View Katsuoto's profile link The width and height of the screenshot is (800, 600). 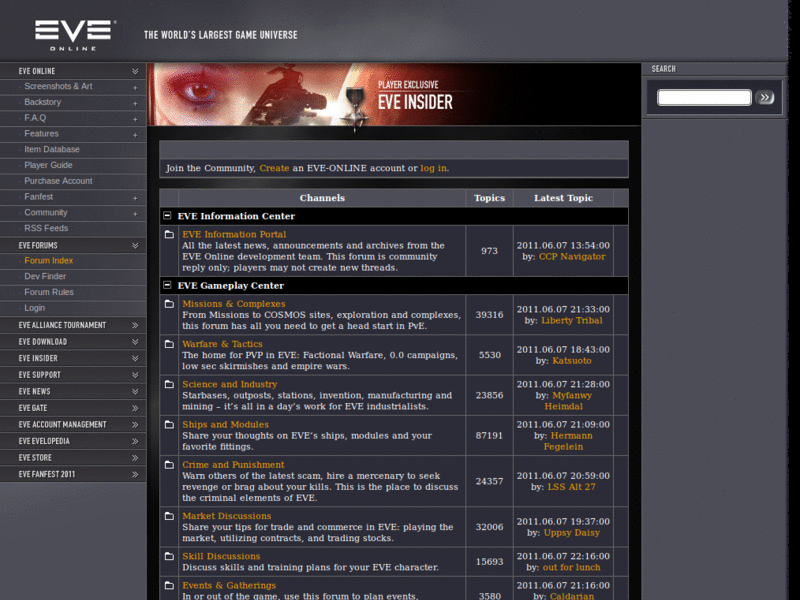pyautogui.click(x=571, y=361)
